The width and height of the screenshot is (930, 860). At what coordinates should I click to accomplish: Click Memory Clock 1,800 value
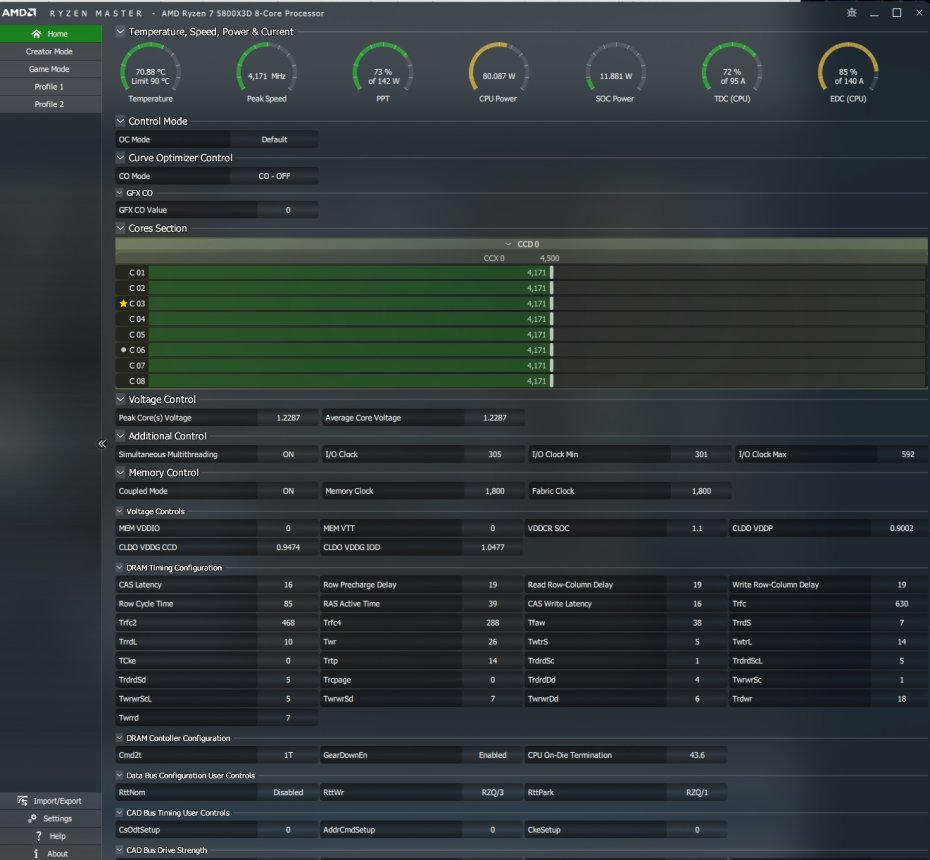click(495, 491)
